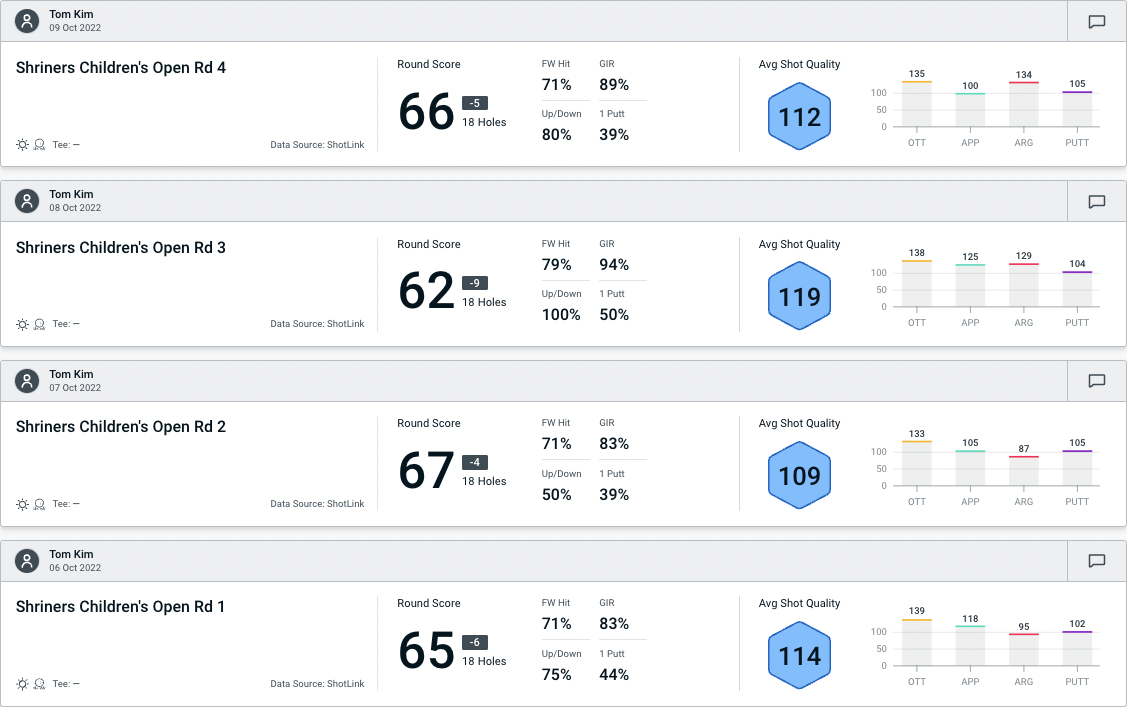Screen dimensions: 1127x707
Task: Select the 119 shot quality hexagon
Action: click(x=800, y=297)
